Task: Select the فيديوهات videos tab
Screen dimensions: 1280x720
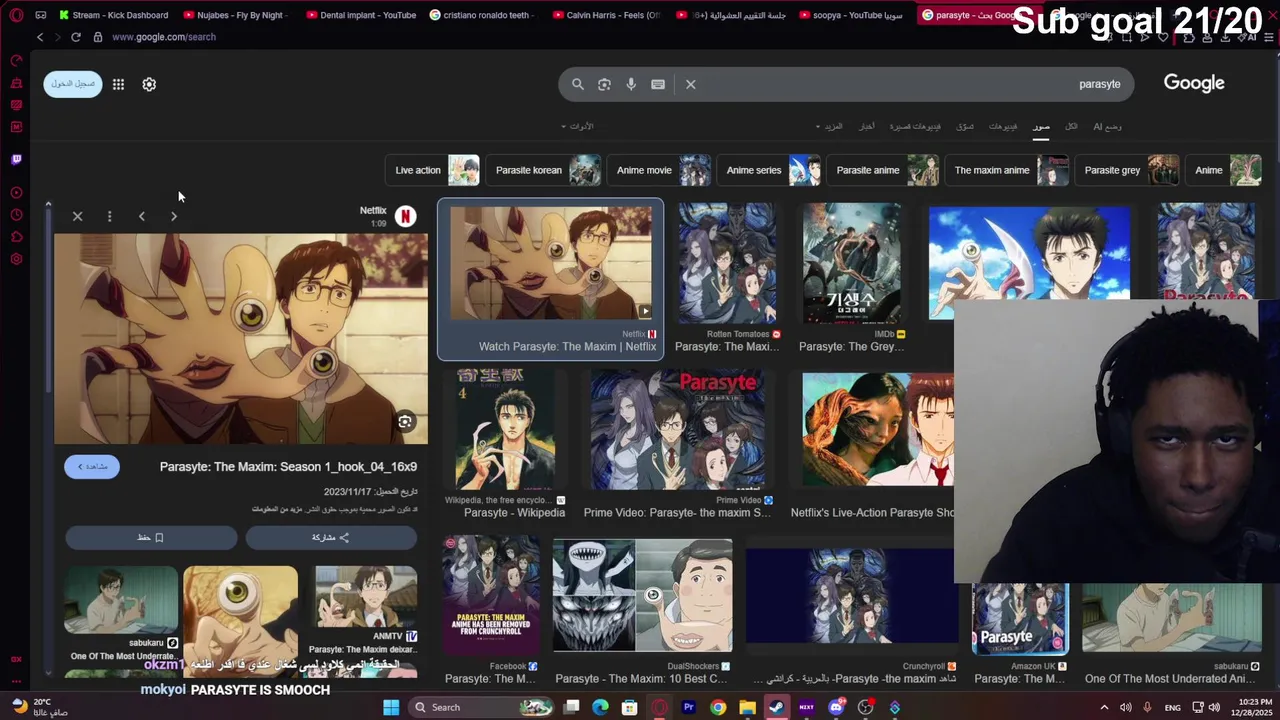Action: point(1003,127)
